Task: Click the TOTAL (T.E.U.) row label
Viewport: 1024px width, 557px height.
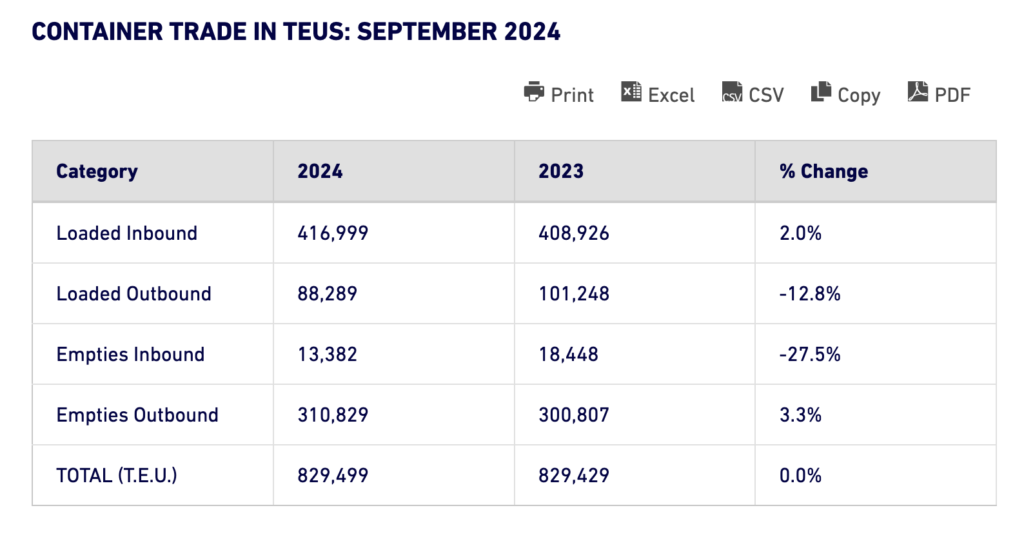Action: click(117, 476)
